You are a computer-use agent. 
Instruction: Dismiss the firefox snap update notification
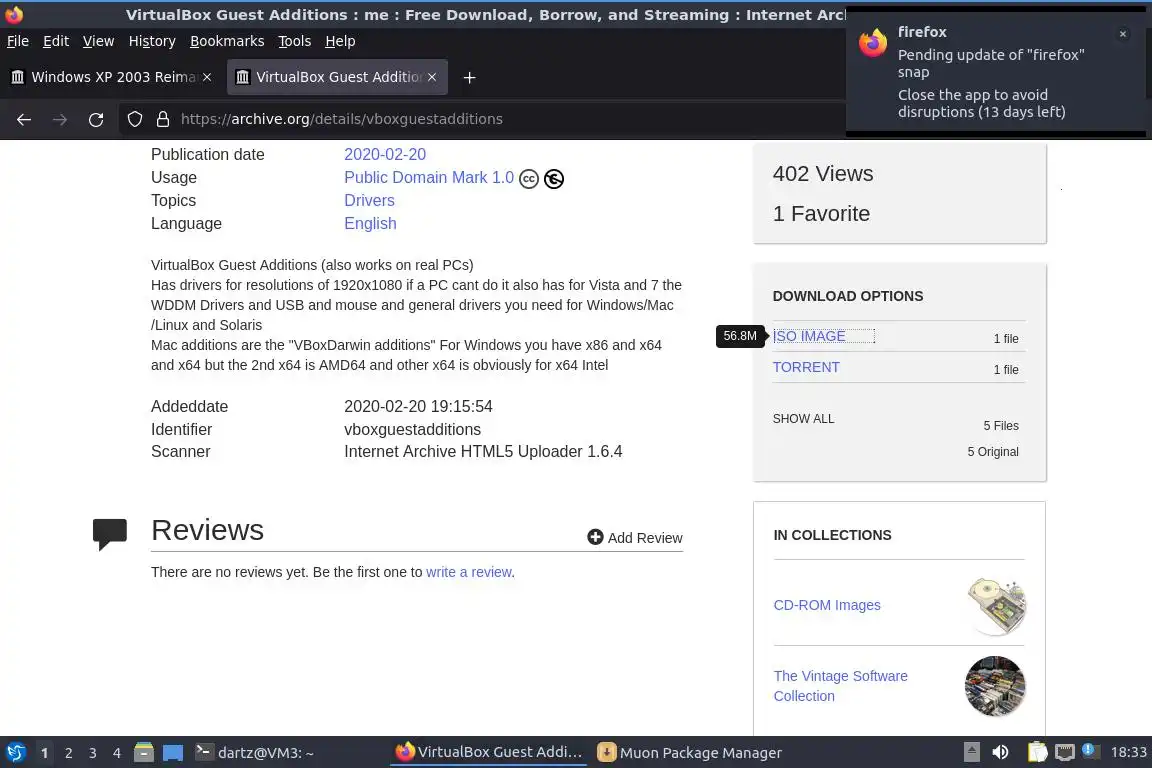[x=1123, y=34]
